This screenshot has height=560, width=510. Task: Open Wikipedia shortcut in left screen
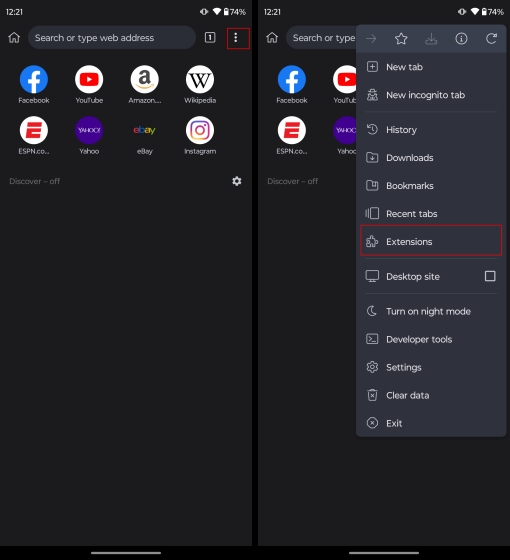point(200,85)
